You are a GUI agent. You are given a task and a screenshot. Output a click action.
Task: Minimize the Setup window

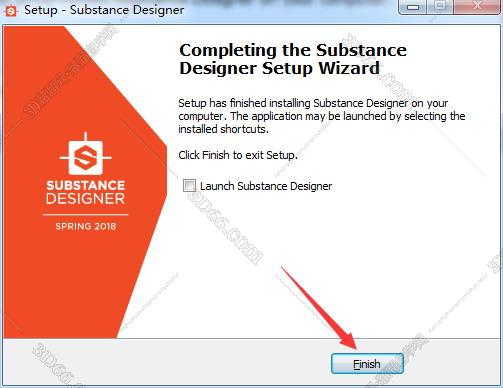click(413, 7)
